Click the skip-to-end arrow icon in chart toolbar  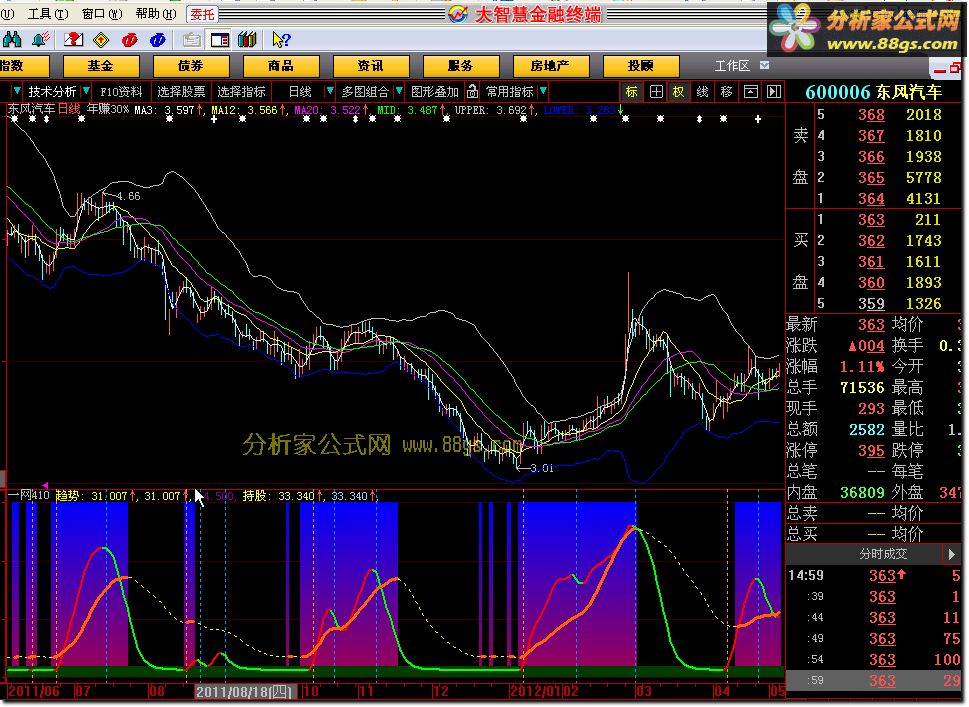pyautogui.click(x=774, y=92)
